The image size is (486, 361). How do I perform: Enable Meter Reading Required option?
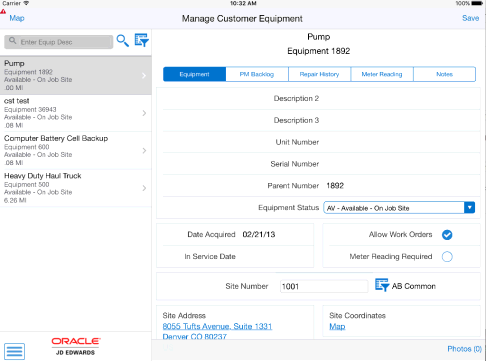(x=447, y=257)
